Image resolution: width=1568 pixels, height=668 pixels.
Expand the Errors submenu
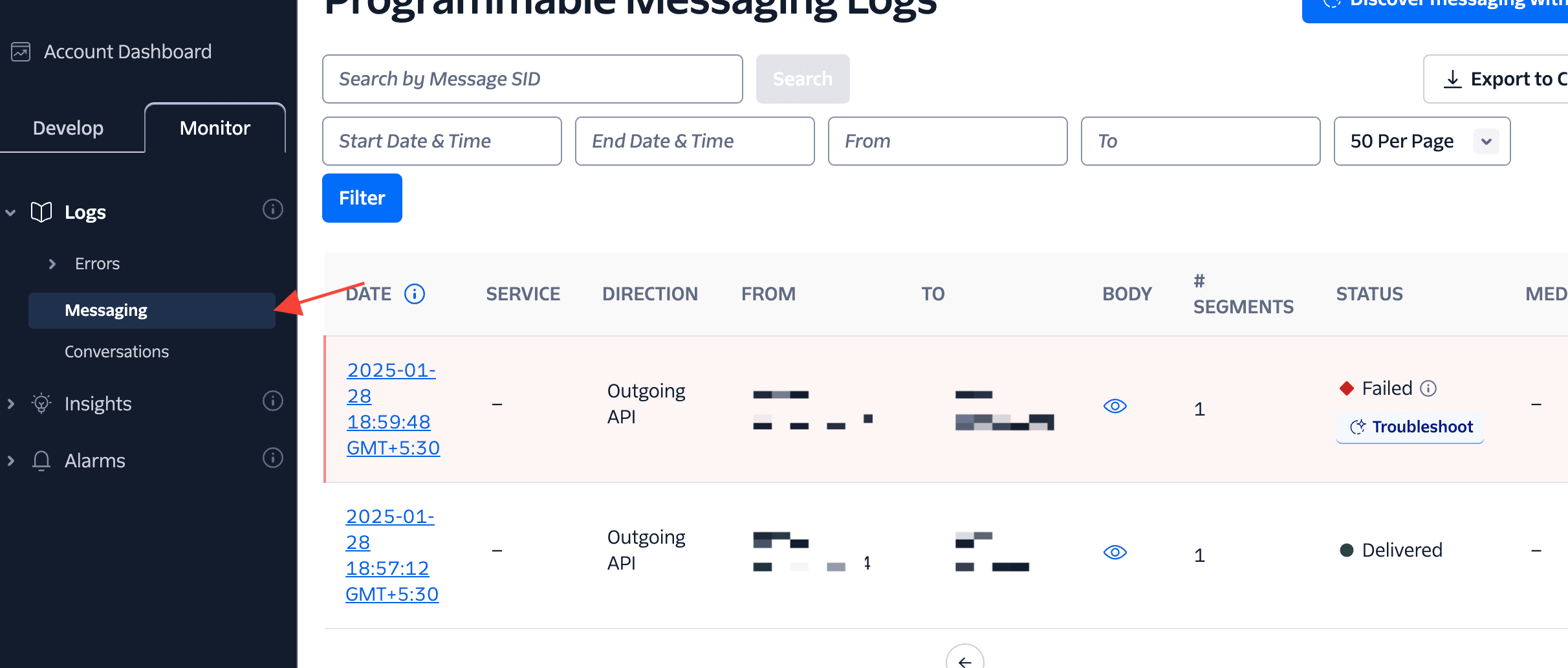(x=52, y=263)
